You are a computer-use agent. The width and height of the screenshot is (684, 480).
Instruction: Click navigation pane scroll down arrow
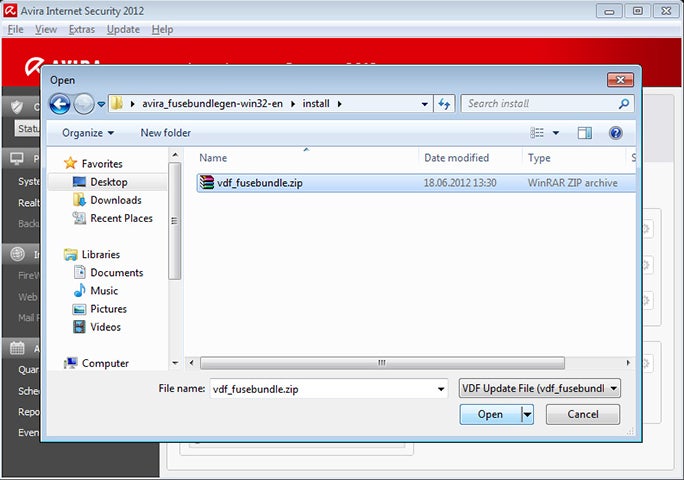pyautogui.click(x=175, y=363)
